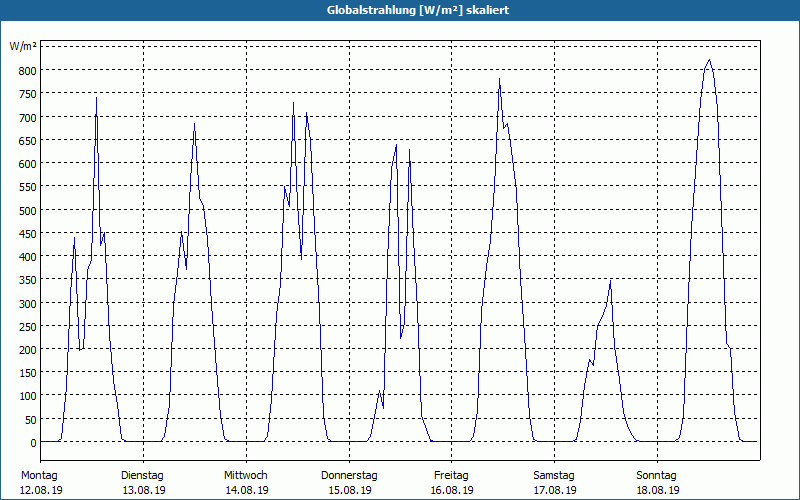Click Saturday's radiation peak near 350
This screenshot has height=500, width=800.
[x=610, y=281]
